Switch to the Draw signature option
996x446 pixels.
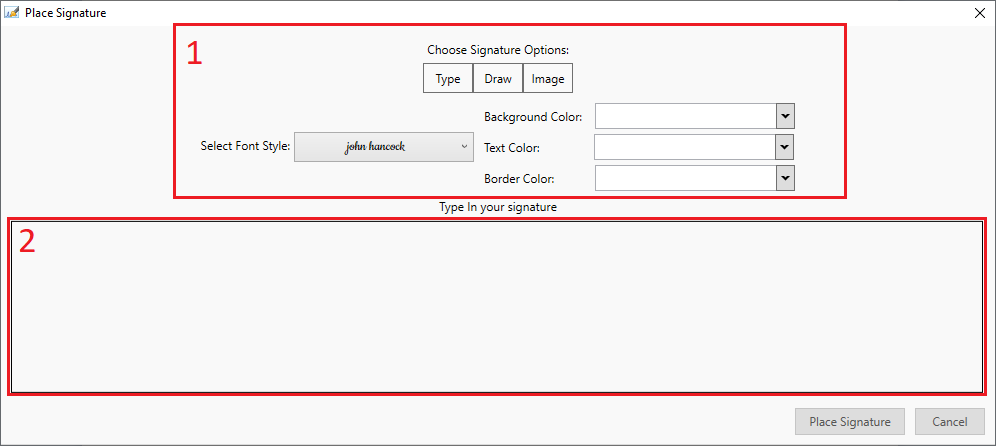pyautogui.click(x=498, y=79)
